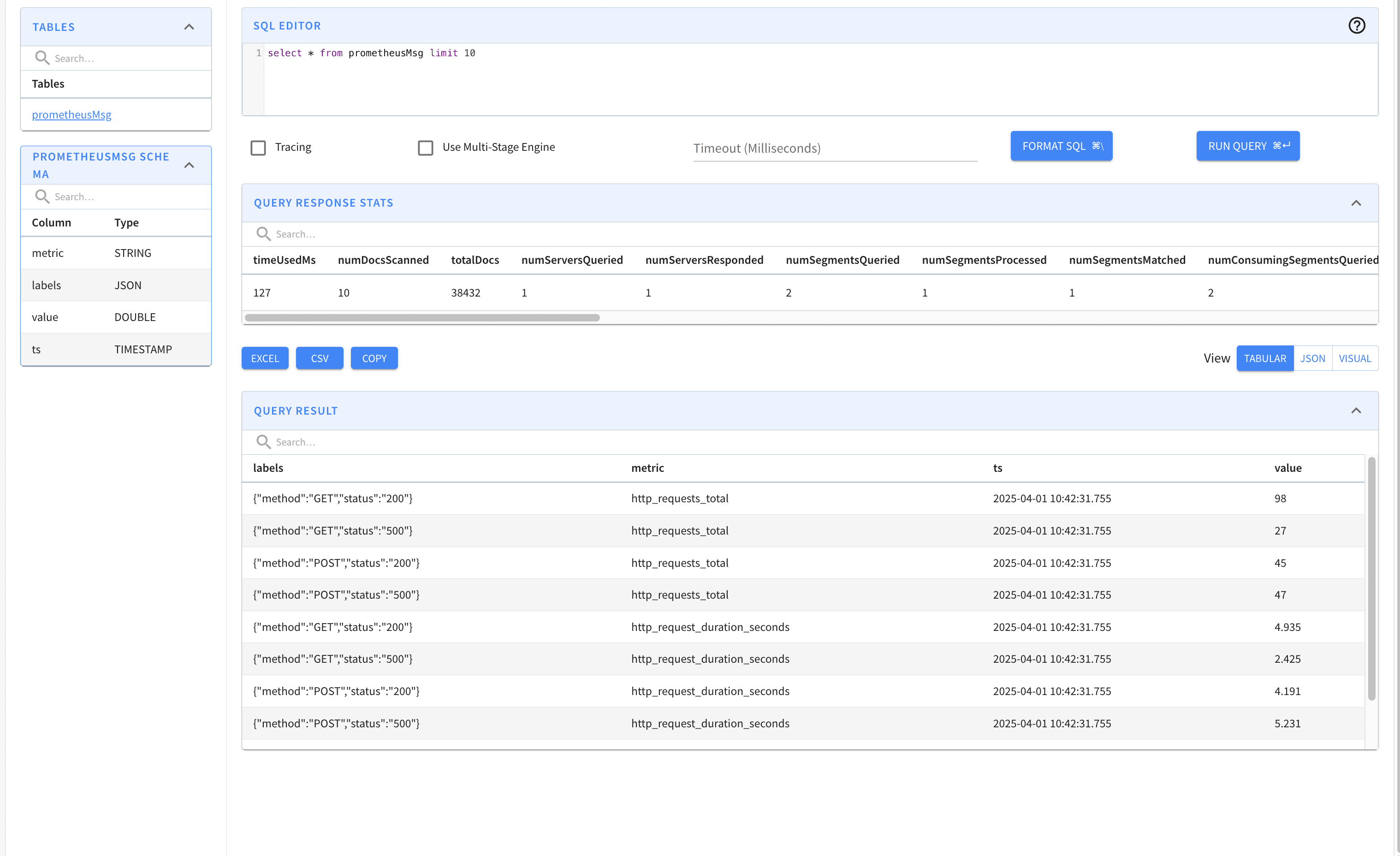This screenshot has width=1400, height=856.
Task: Enable the Tracing checkbox
Action: (x=258, y=148)
